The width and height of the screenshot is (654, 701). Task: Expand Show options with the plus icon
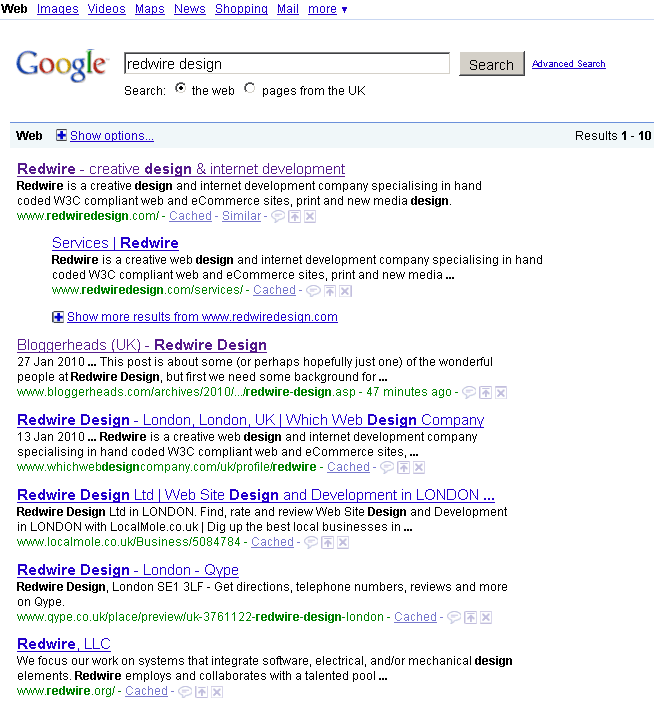point(61,136)
